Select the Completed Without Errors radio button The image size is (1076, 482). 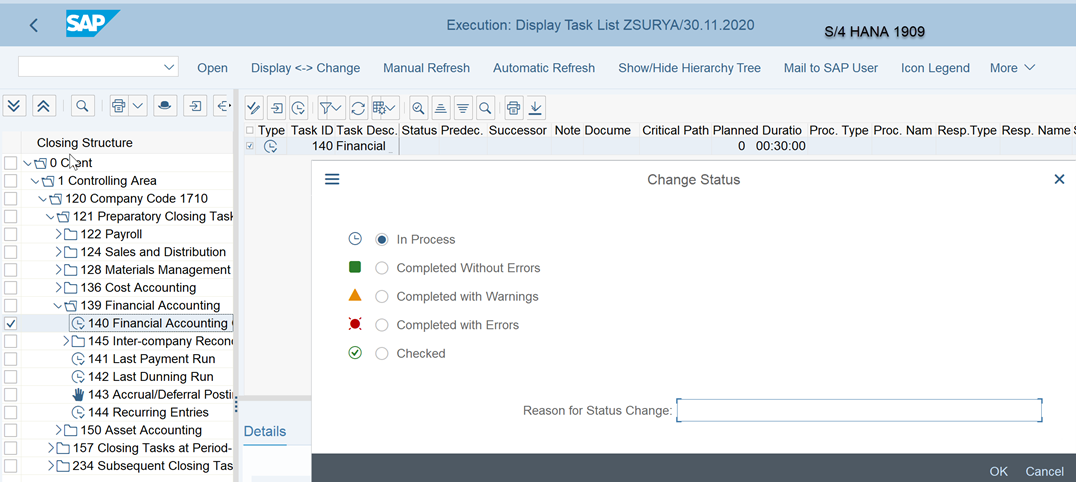[381, 268]
